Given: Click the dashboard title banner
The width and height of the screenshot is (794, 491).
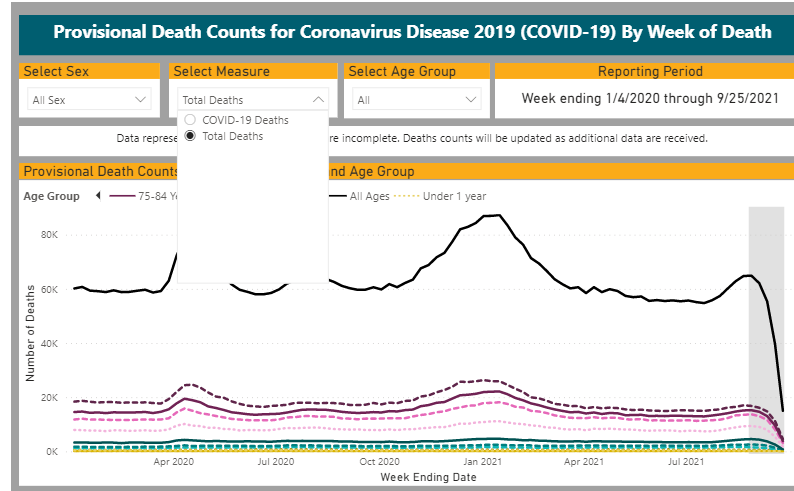Looking at the screenshot, I should (x=411, y=32).
